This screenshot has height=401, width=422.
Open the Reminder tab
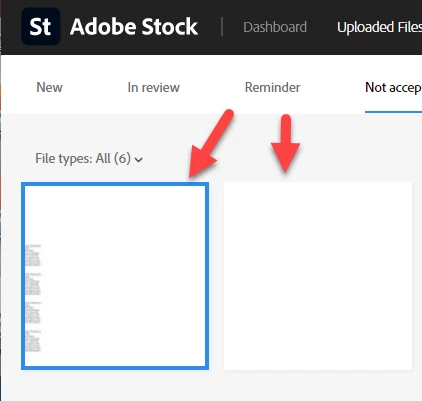pyautogui.click(x=272, y=87)
